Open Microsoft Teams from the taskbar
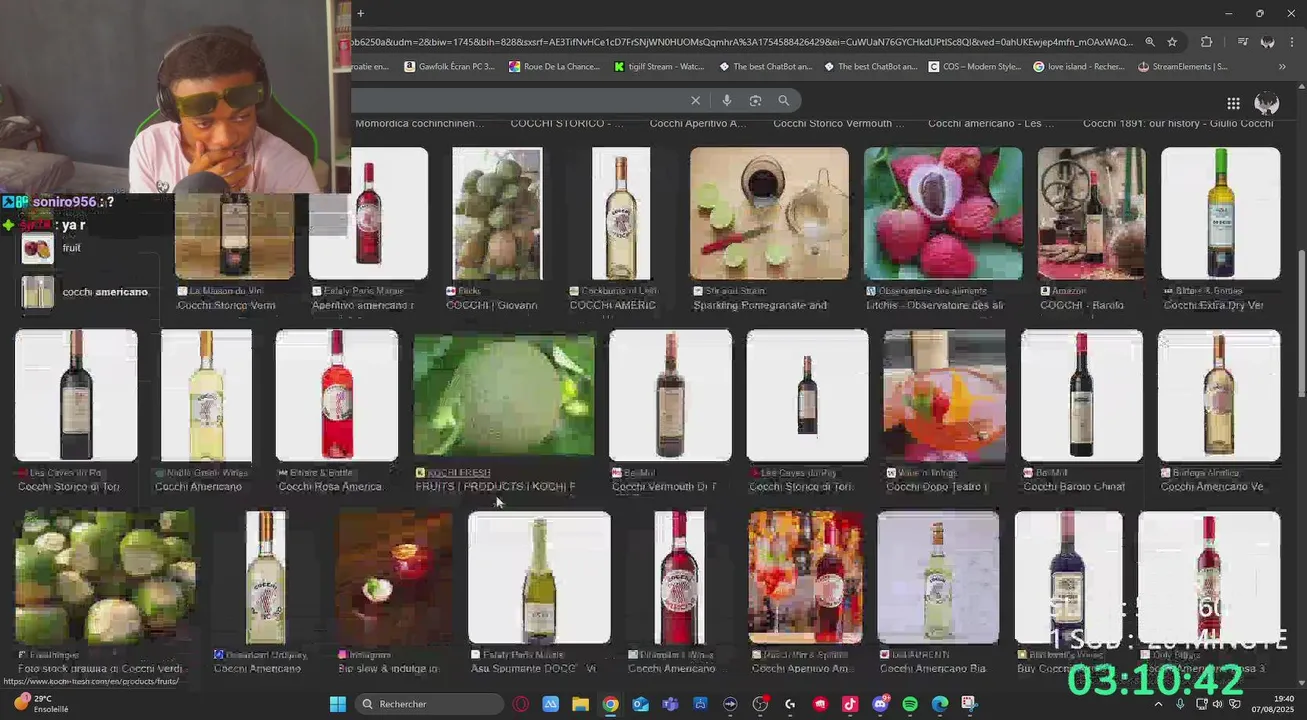1307x720 pixels. click(x=670, y=704)
